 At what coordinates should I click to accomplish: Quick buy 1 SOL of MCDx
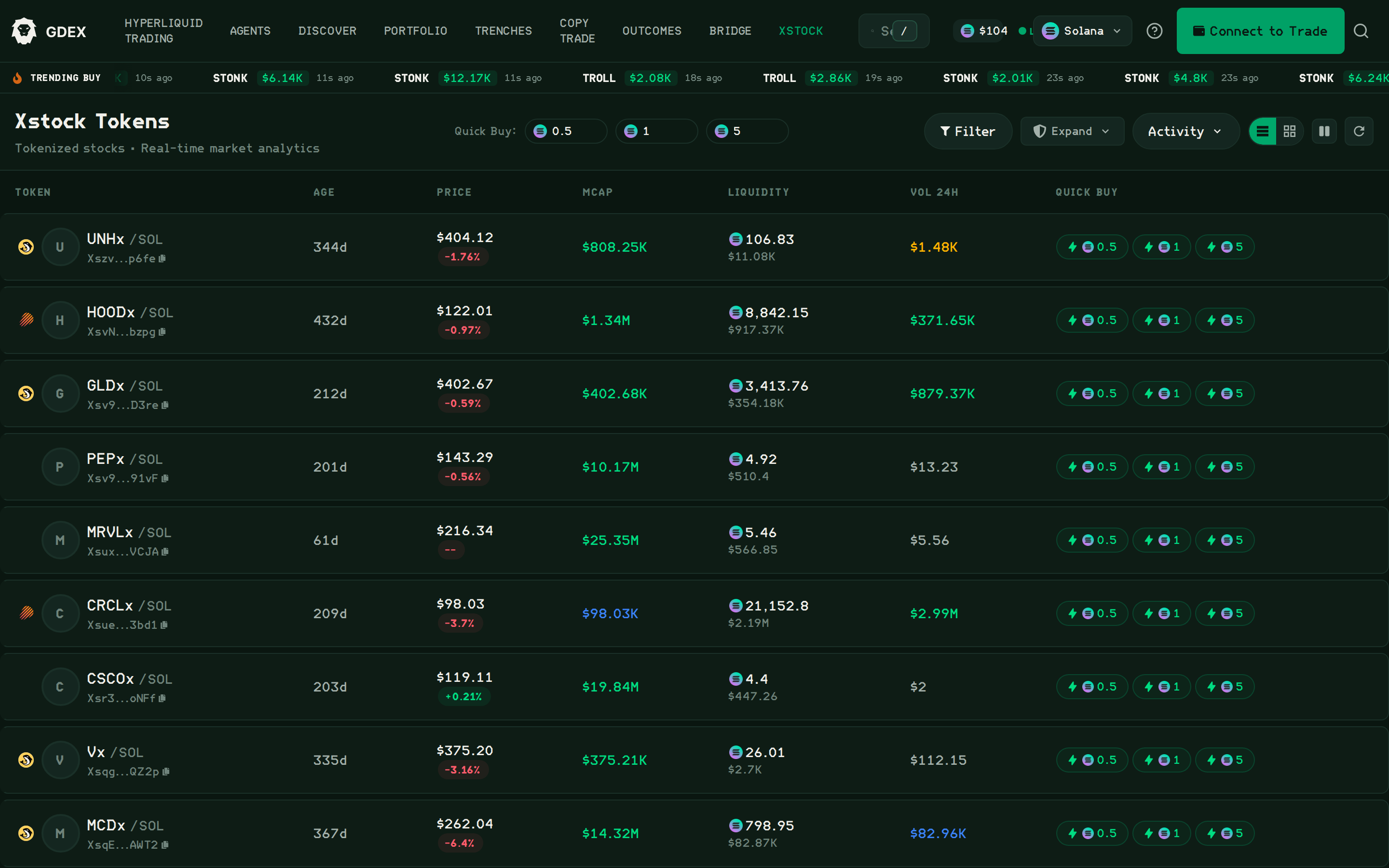coord(1161,834)
